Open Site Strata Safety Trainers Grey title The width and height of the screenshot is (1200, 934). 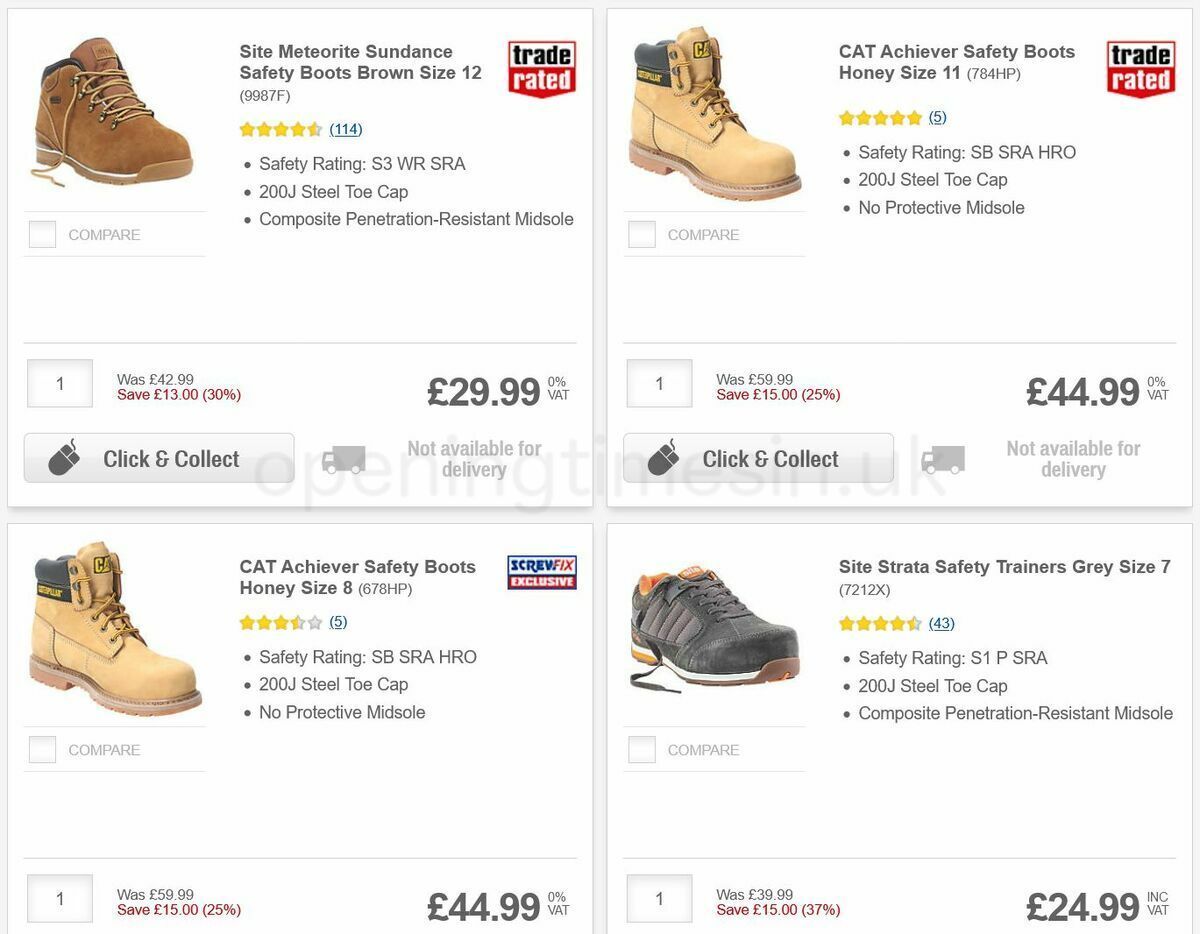1004,567
